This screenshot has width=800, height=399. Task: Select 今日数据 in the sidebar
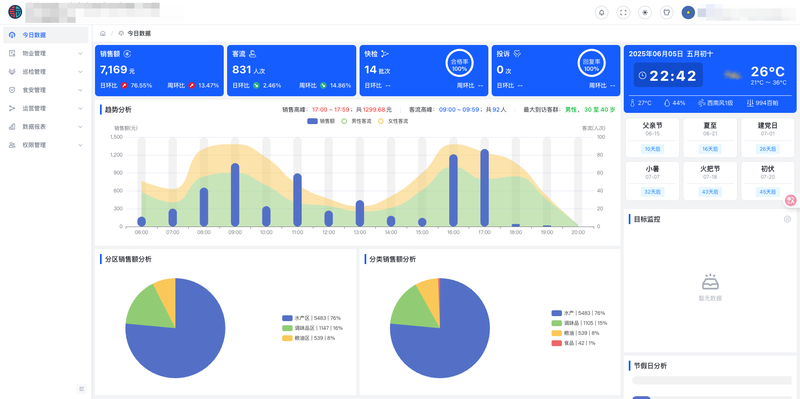[x=45, y=35]
